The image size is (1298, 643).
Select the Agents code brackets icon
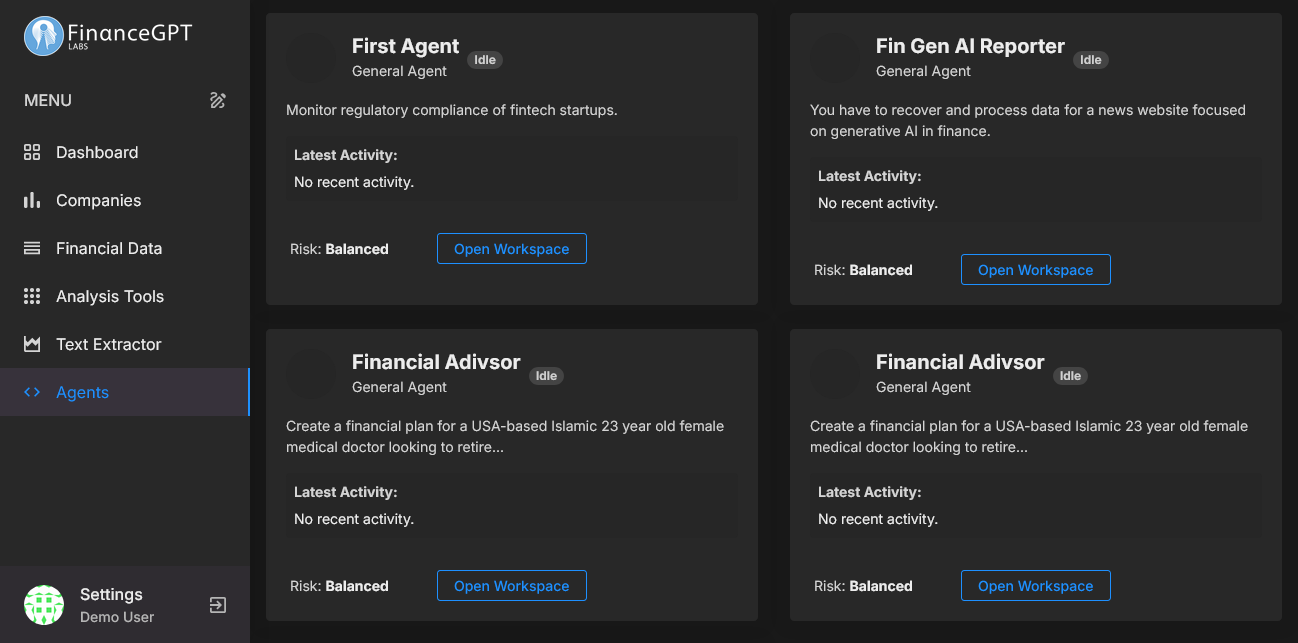coord(31,392)
